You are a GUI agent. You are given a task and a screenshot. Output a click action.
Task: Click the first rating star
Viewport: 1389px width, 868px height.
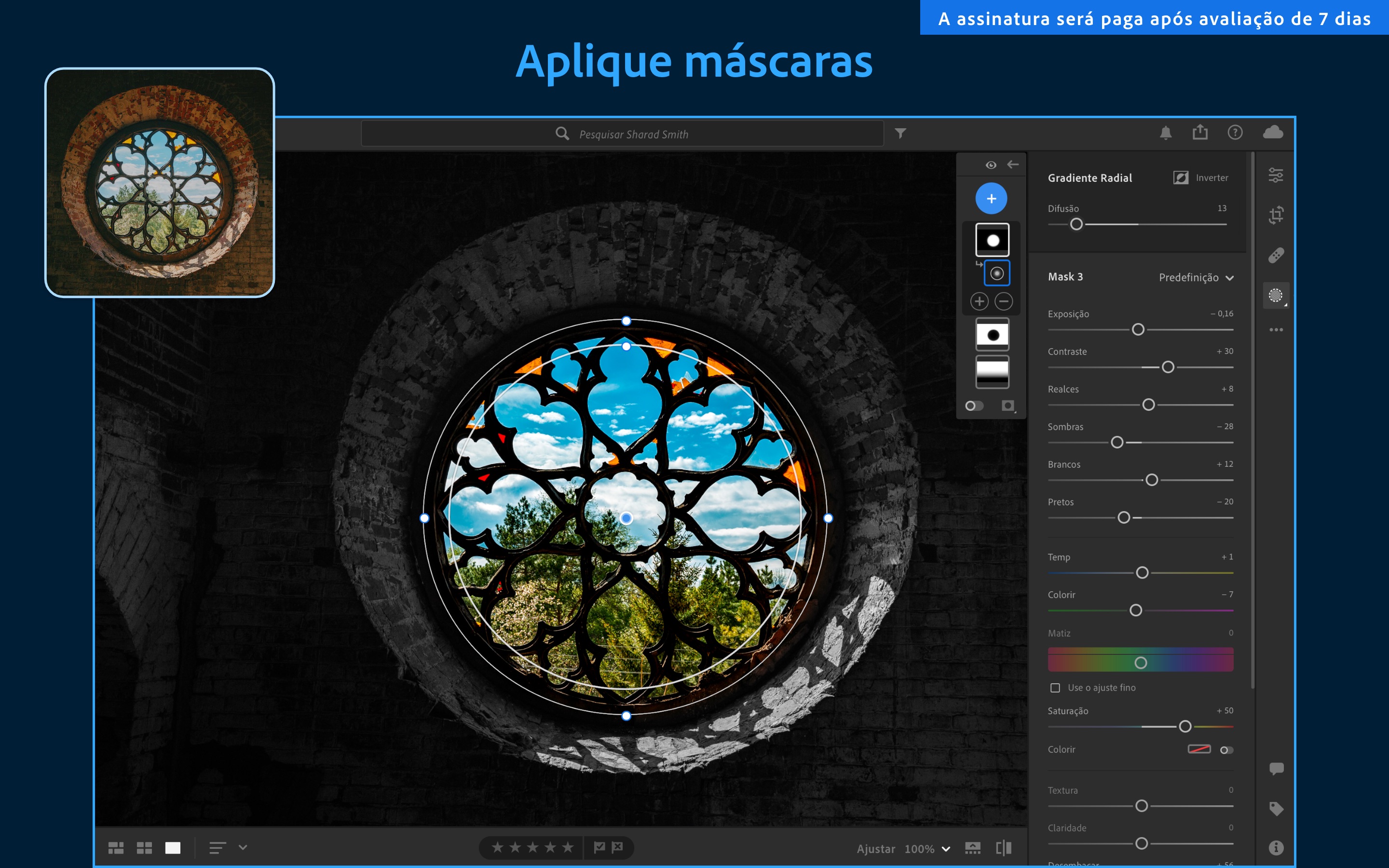tap(498, 847)
